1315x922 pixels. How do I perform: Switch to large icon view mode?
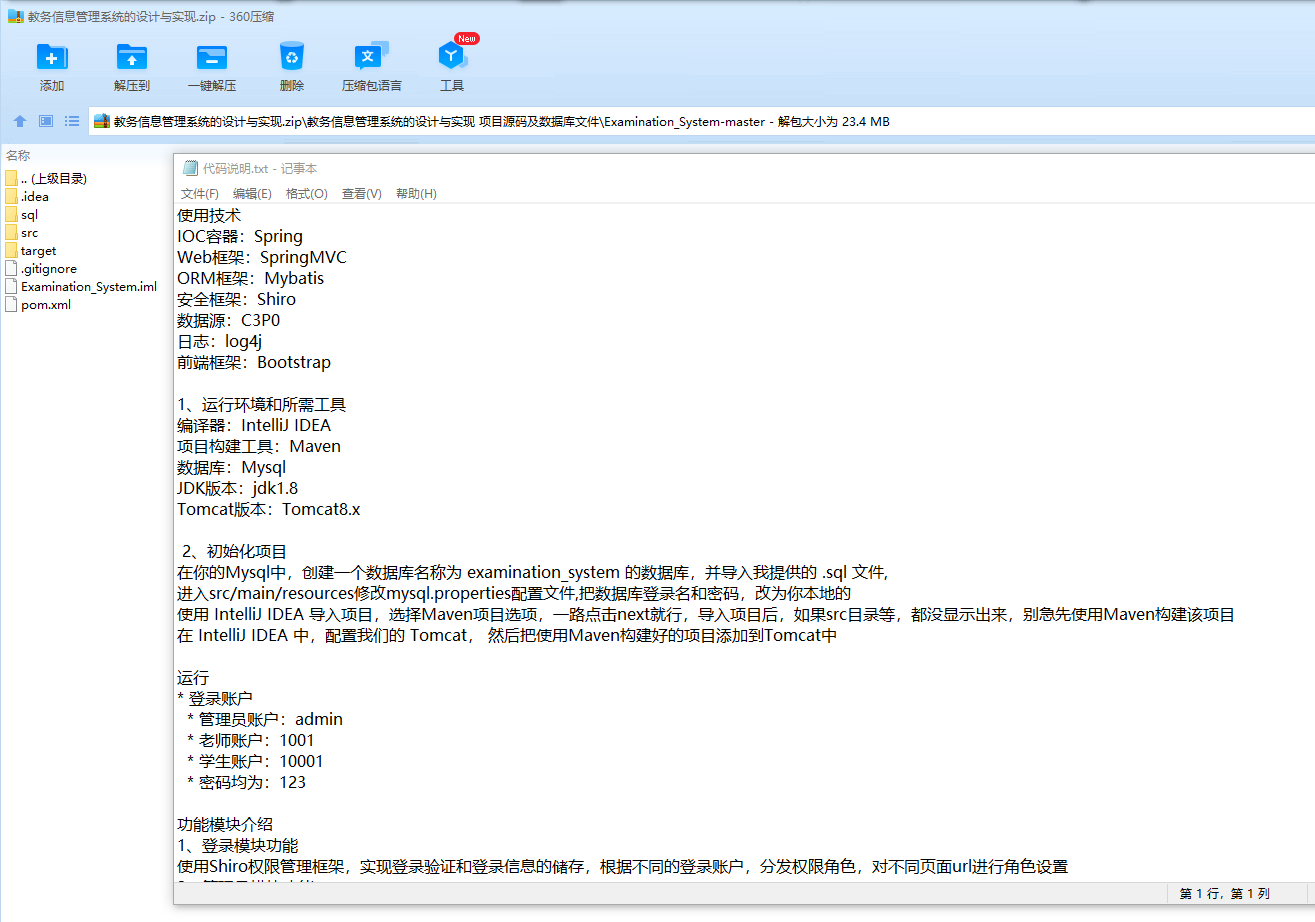point(46,121)
